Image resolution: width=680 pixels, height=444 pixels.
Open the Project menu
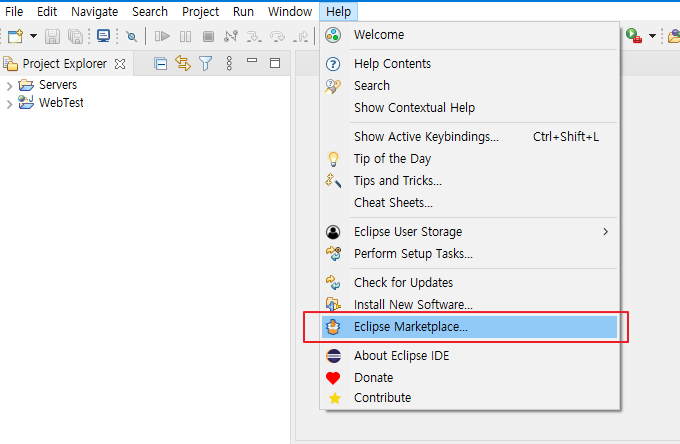coord(201,12)
